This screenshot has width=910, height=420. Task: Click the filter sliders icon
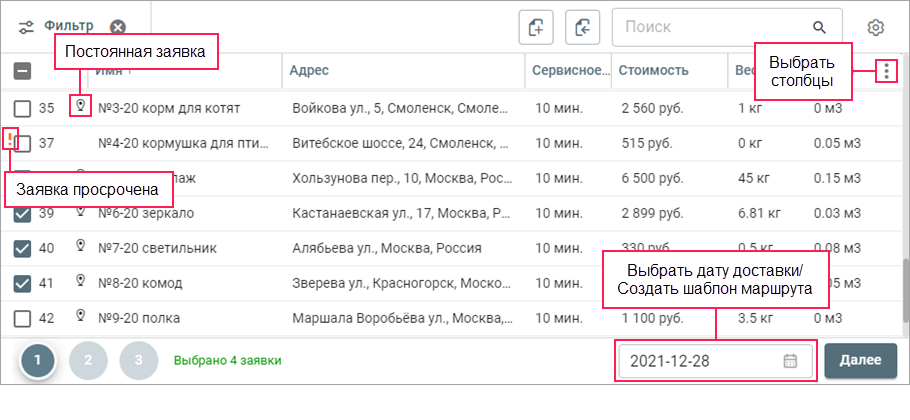[26, 27]
